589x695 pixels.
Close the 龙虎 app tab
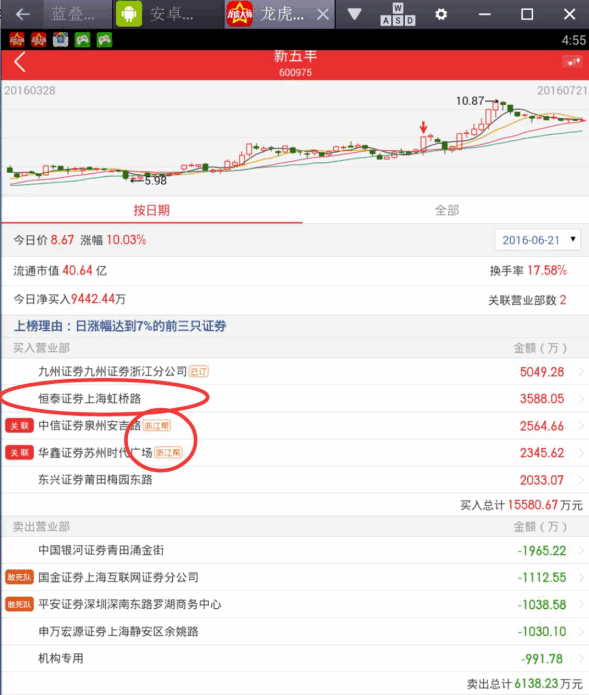(323, 15)
